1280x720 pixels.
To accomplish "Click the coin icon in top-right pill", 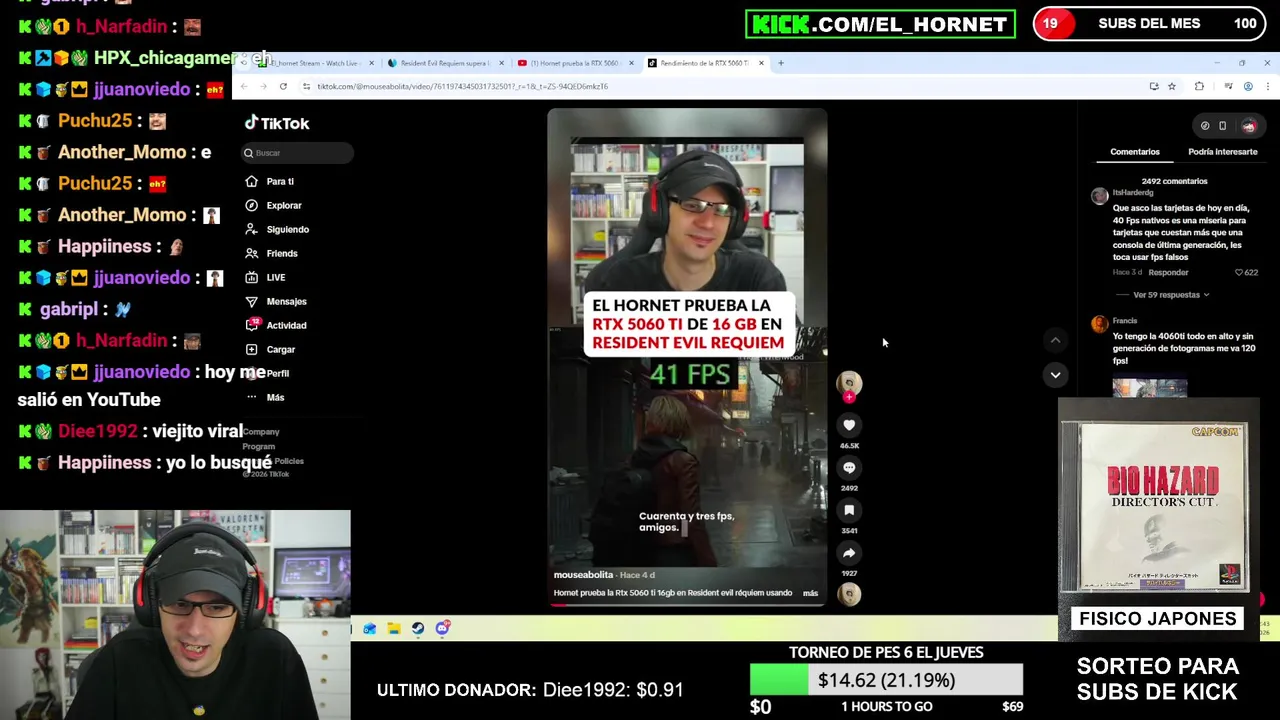I will click(1205, 126).
